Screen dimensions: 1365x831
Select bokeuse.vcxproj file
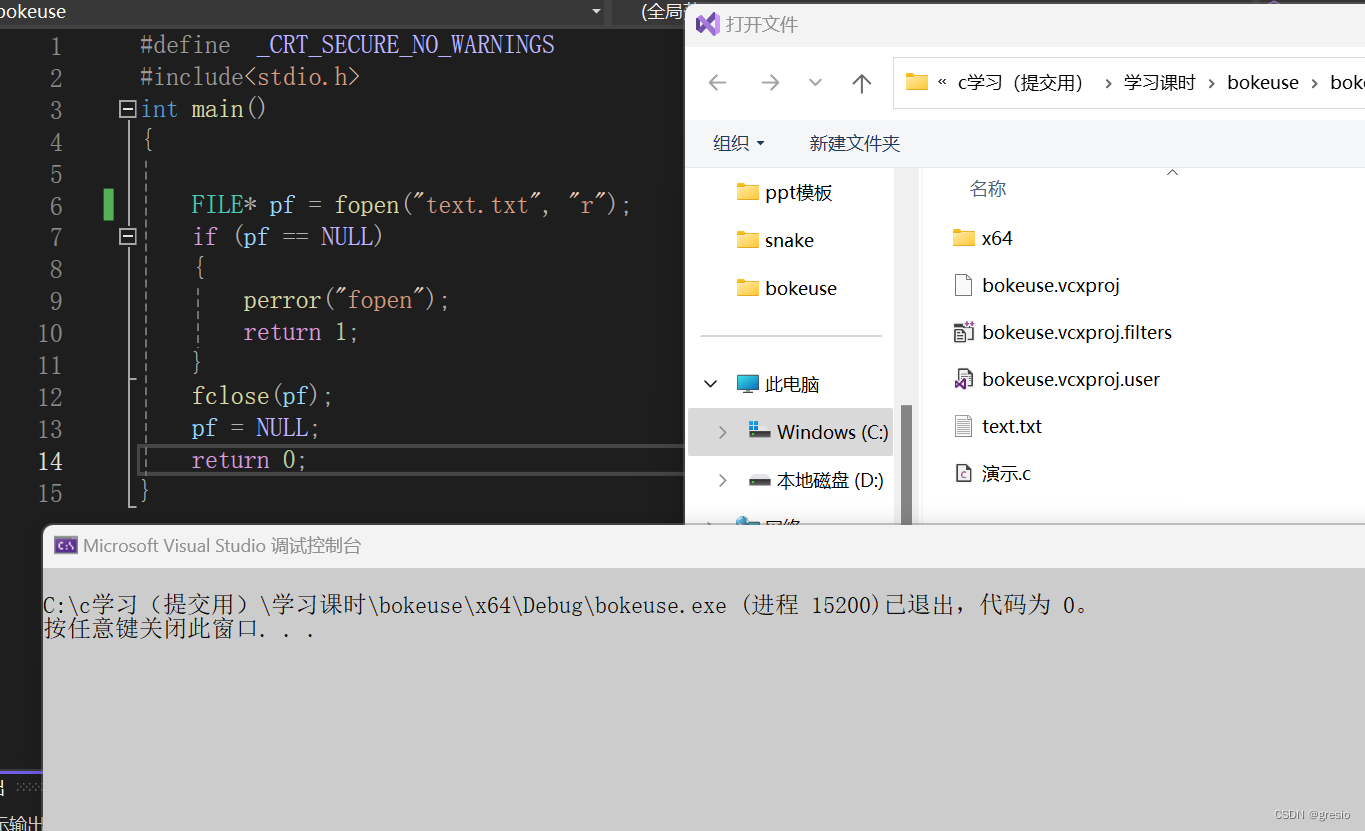tap(1051, 286)
